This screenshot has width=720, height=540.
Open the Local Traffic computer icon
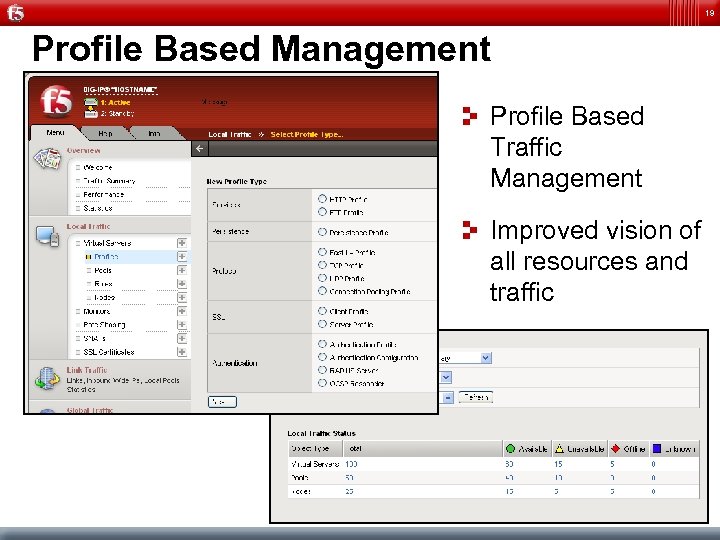tap(47, 236)
